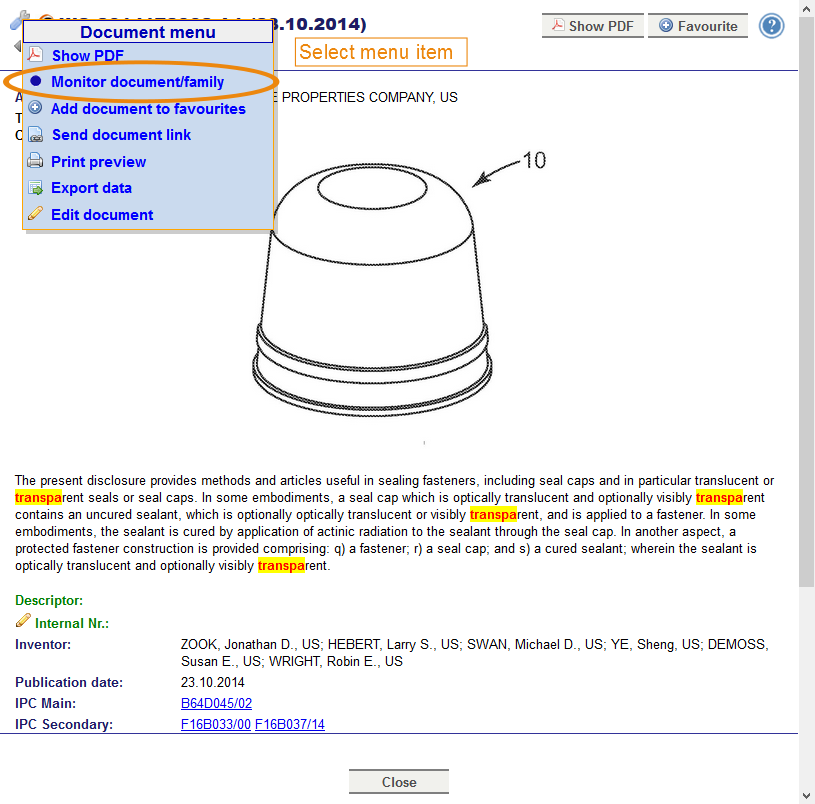
Task: Select Show PDF in the Document menu
Action: pyautogui.click(x=87, y=56)
